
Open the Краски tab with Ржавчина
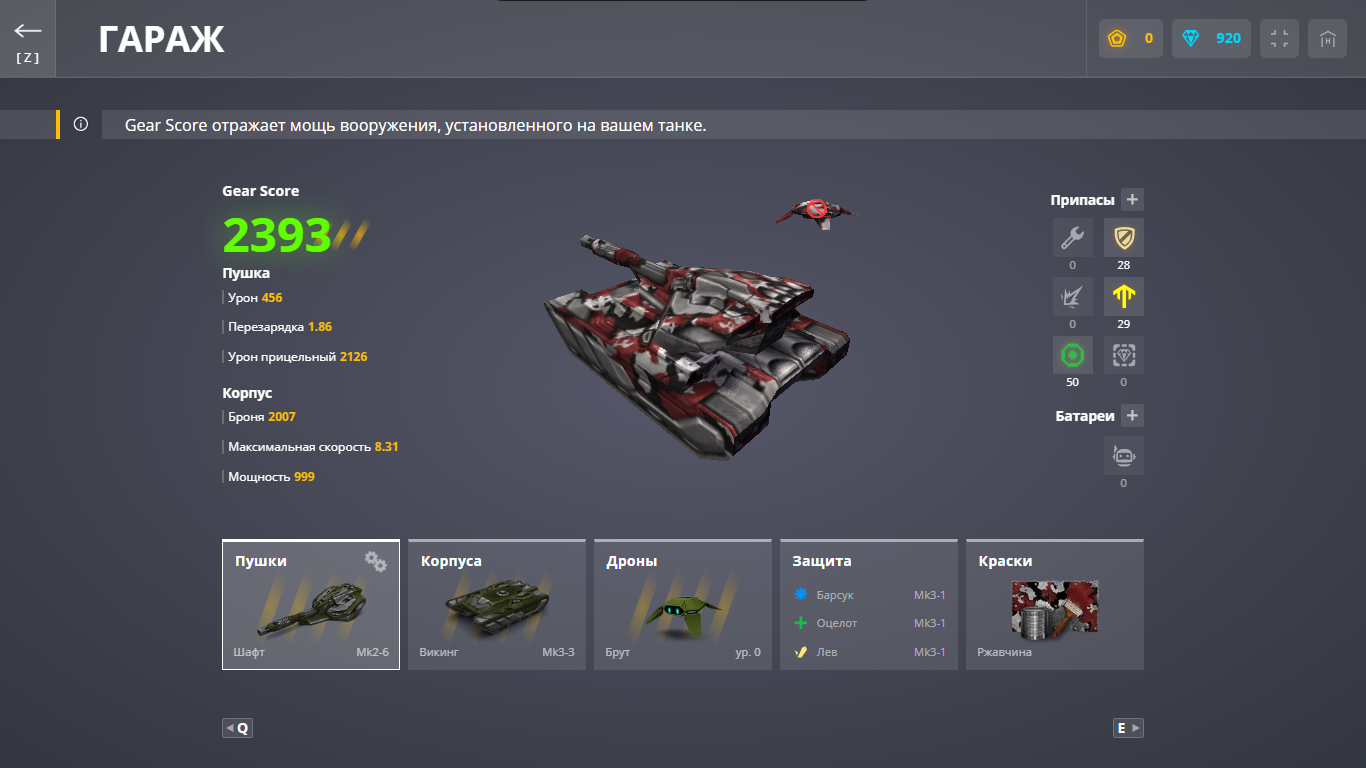(1055, 605)
